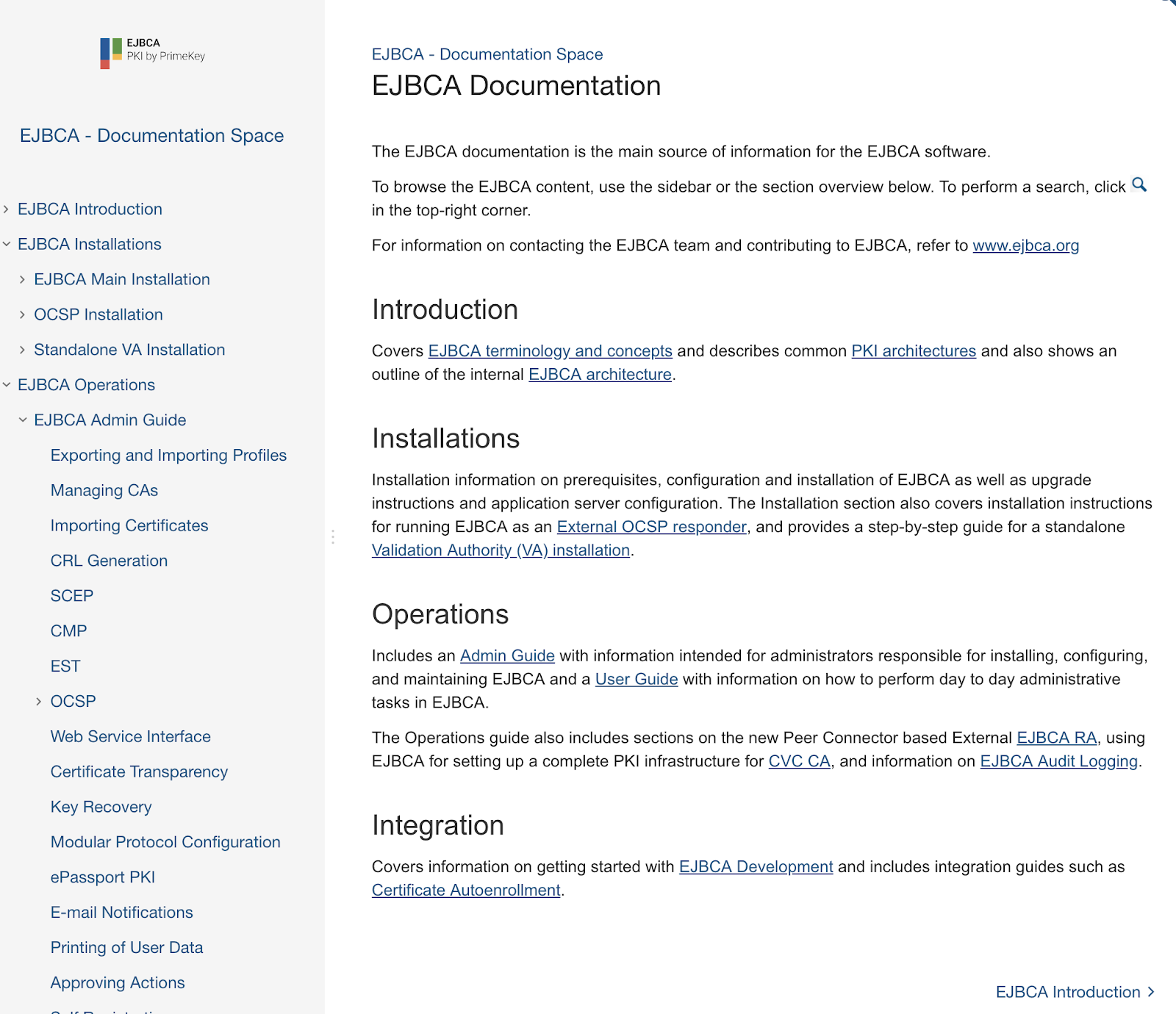1176x1014 pixels.
Task: Select the SCEP sidebar item
Action: (71, 595)
